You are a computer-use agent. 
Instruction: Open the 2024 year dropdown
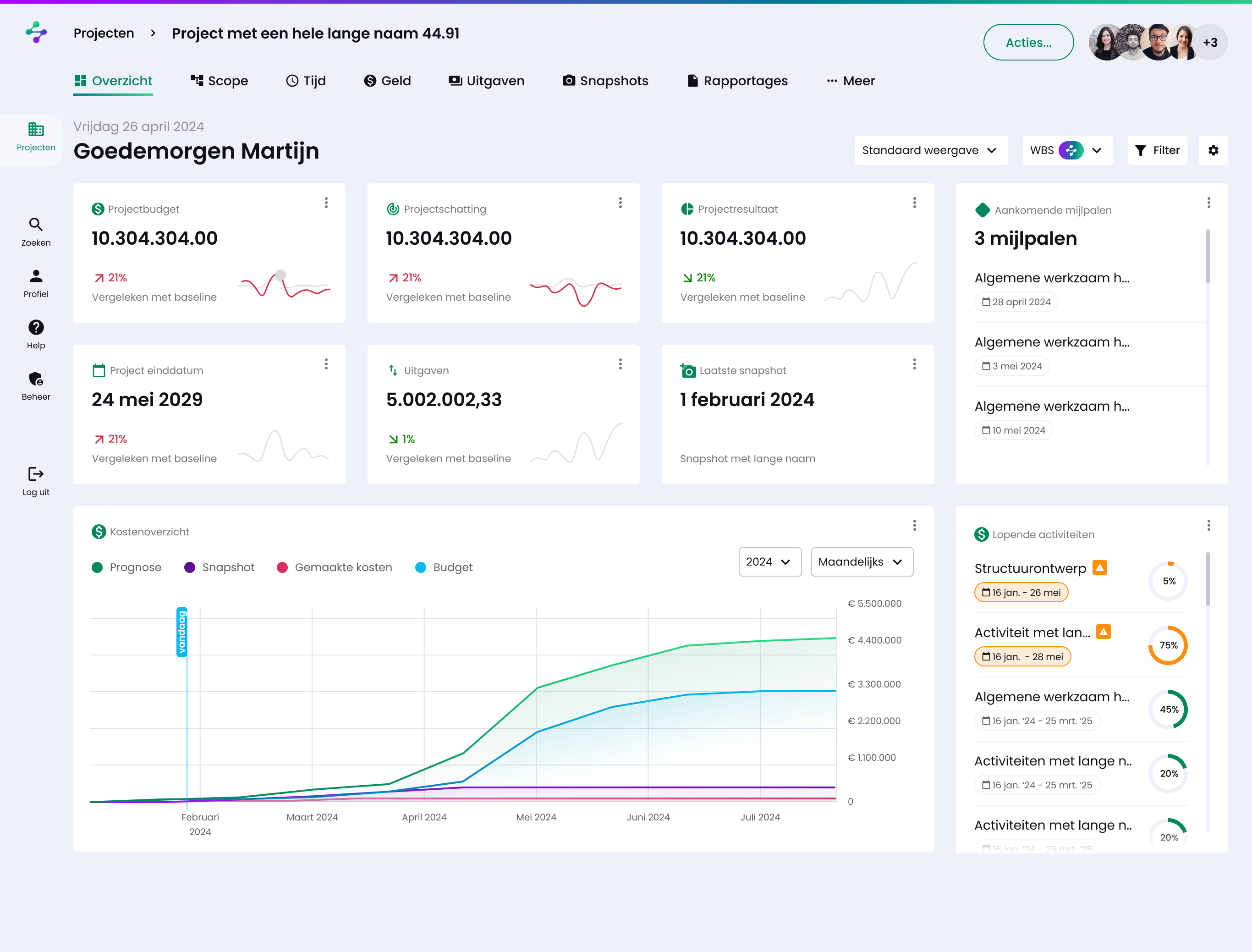click(769, 561)
